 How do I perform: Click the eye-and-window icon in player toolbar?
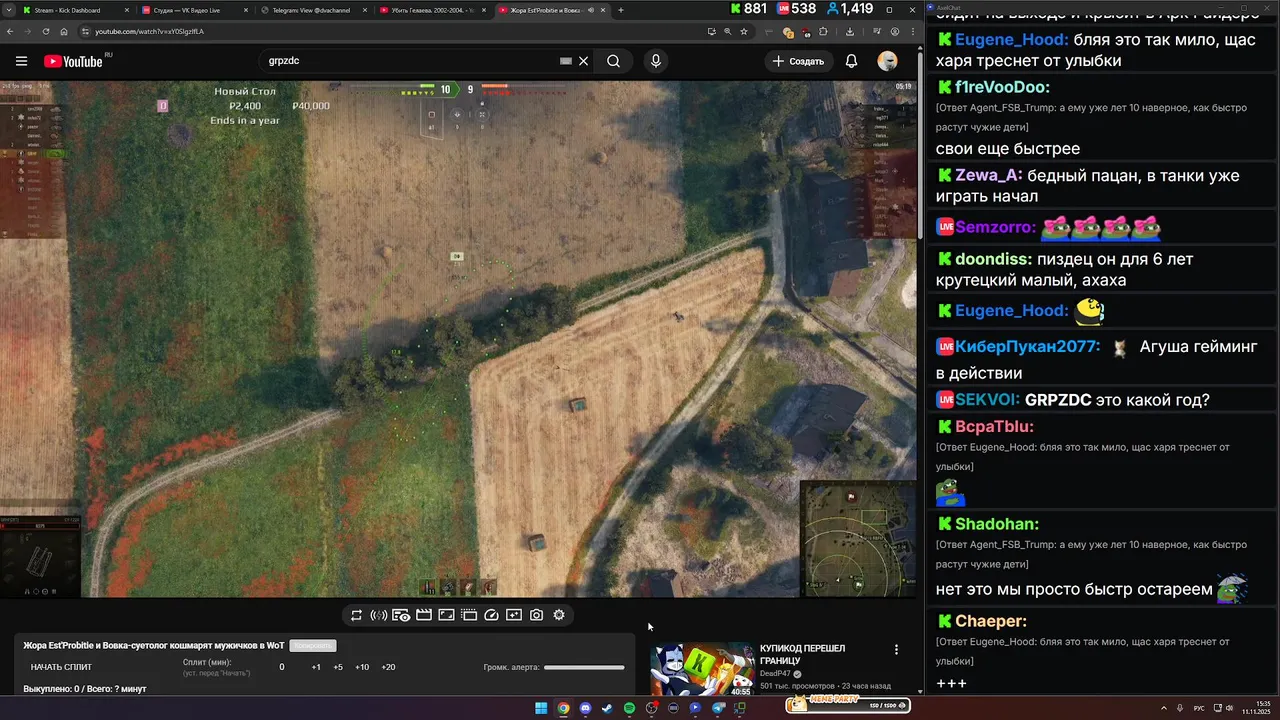tap(401, 615)
